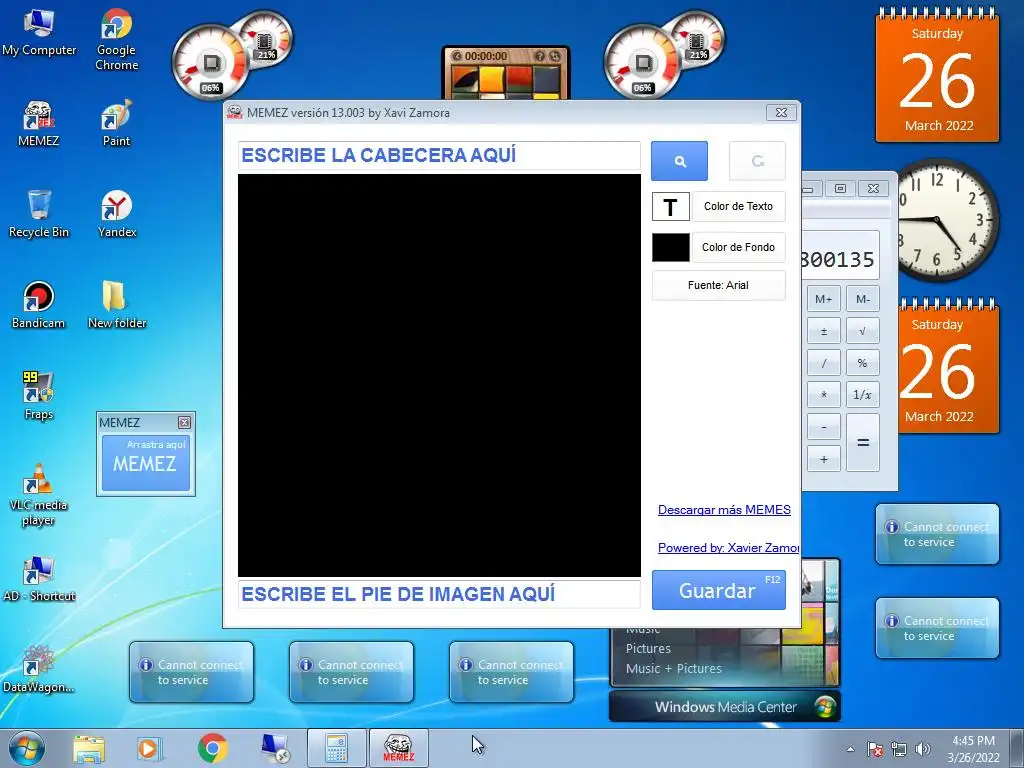This screenshot has width=1024, height=768.
Task: Click the % key in Calculator
Action: 863,363
